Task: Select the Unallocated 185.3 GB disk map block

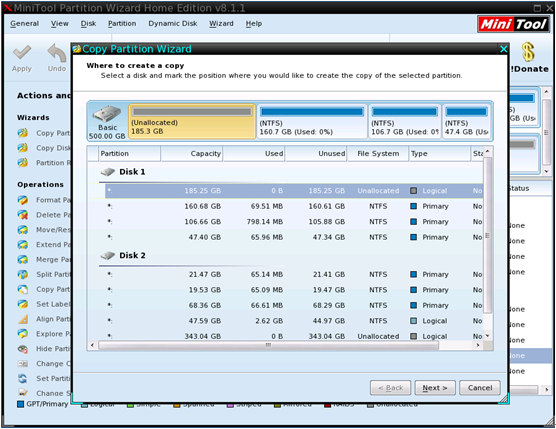Action: pos(192,122)
